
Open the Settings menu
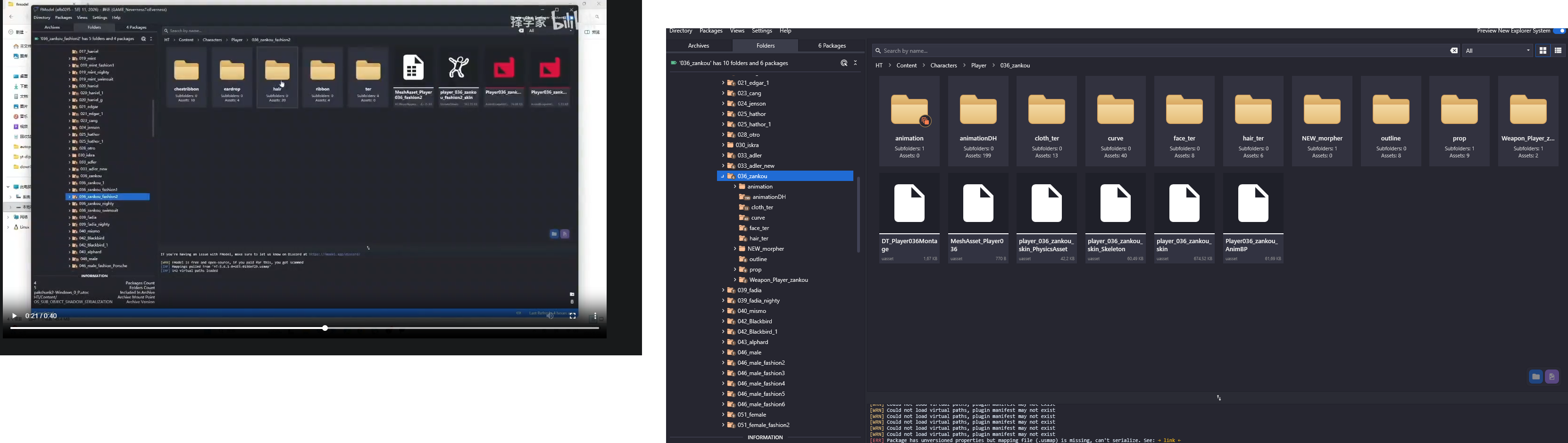pyautogui.click(x=761, y=31)
